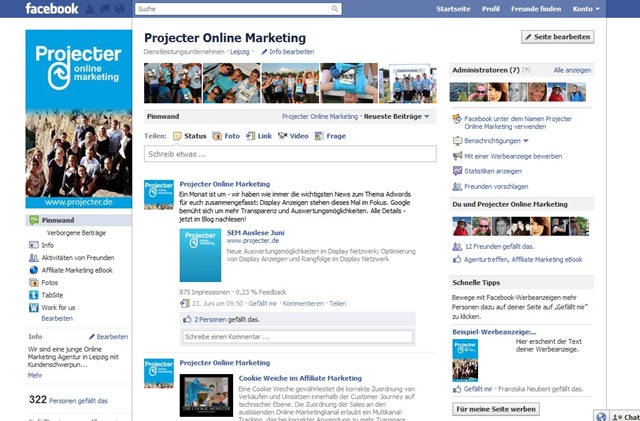
Task: Click the Seite bearbeiten button
Action: click(x=558, y=37)
